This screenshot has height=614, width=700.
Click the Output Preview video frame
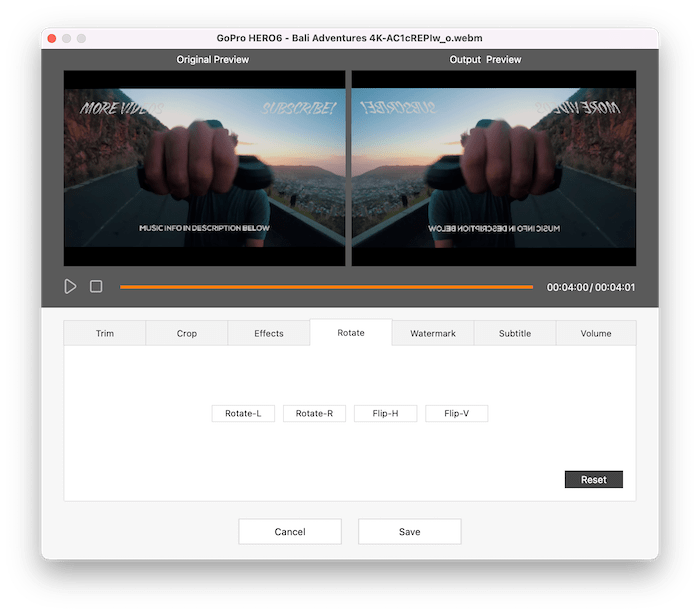494,168
